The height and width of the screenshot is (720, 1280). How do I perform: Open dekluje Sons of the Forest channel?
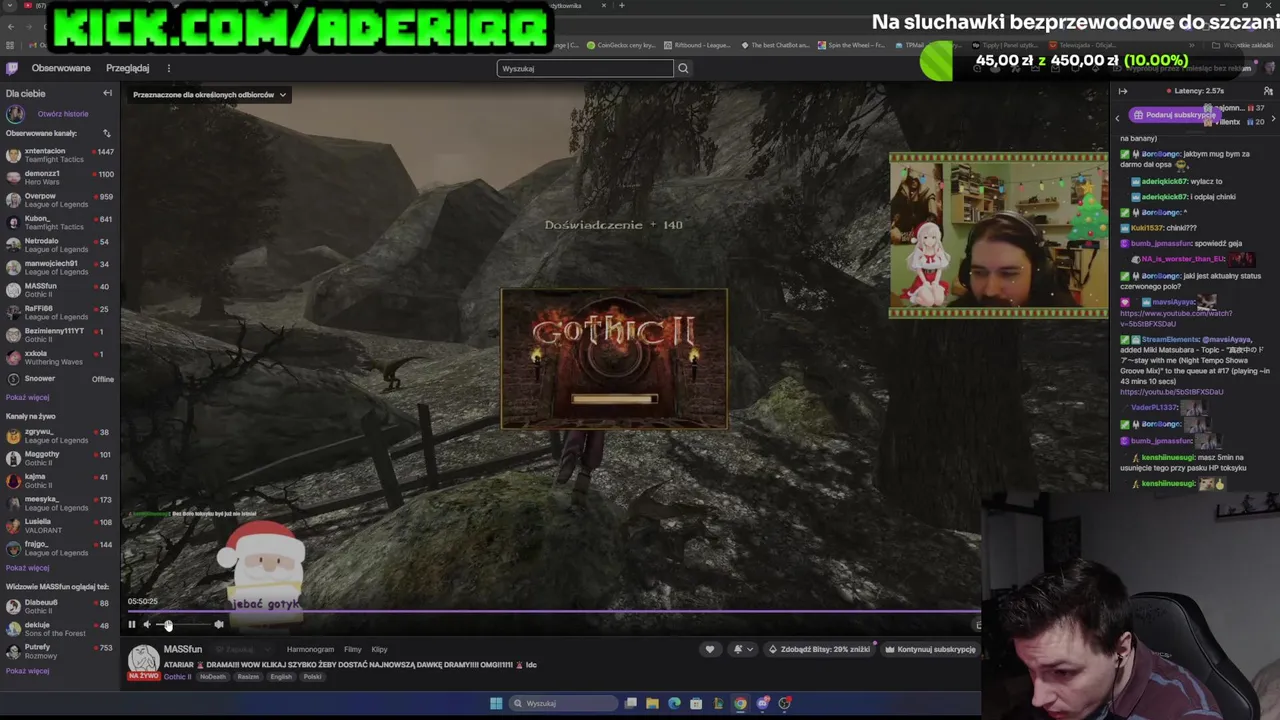(x=60, y=629)
